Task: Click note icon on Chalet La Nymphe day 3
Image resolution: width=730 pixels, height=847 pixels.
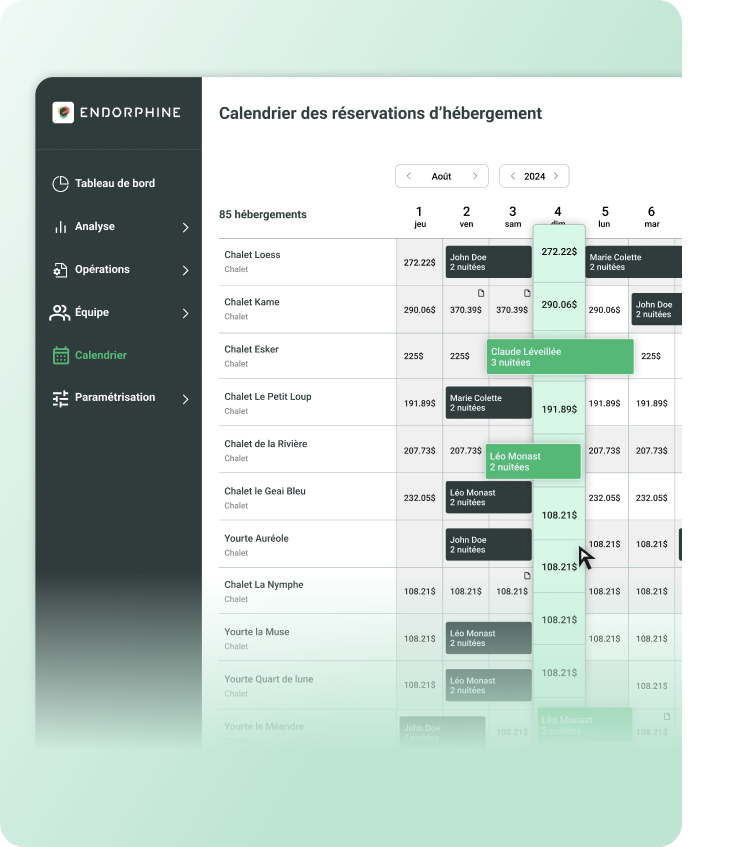Action: pyautogui.click(x=527, y=575)
